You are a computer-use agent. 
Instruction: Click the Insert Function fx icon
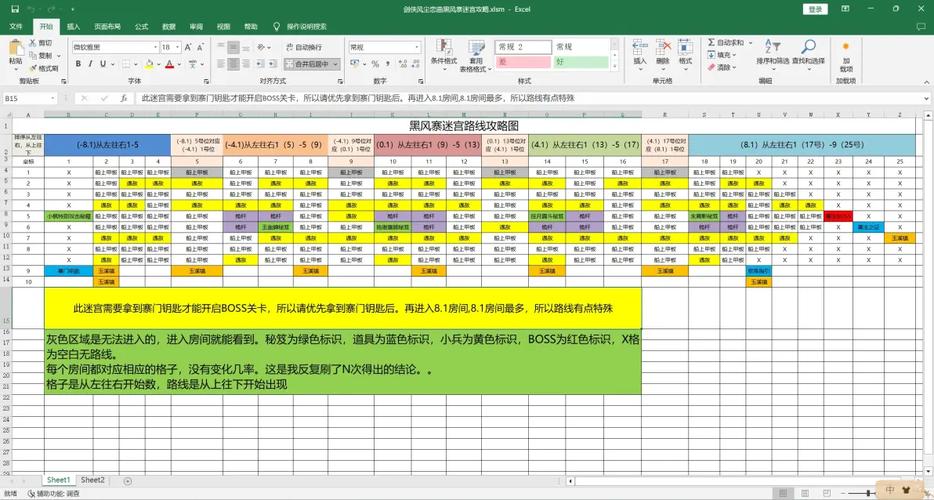click(x=124, y=99)
